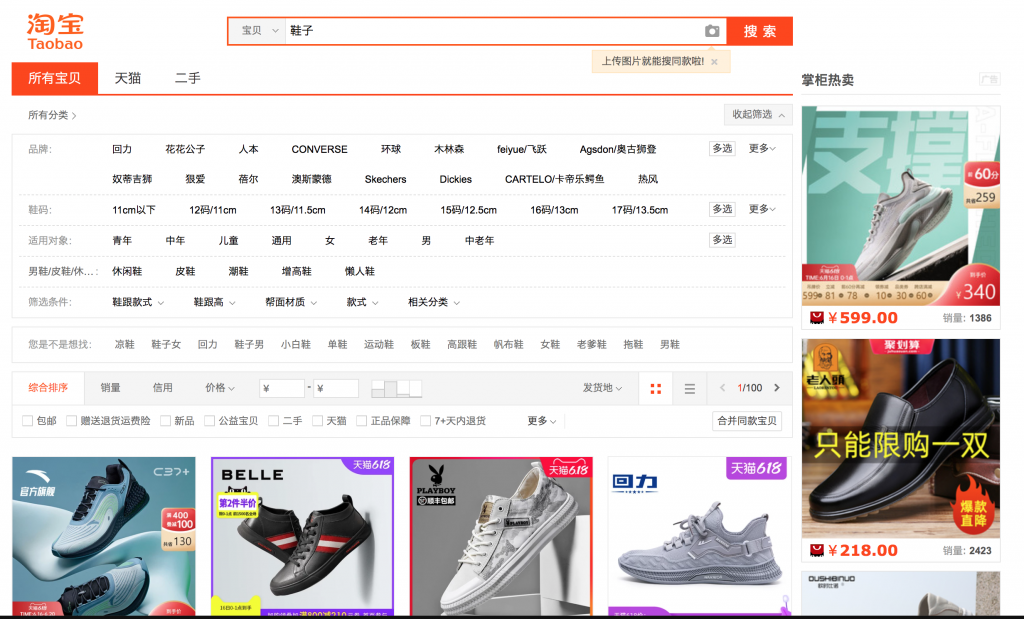
Task: Switch to the 天猫 tab
Action: click(128, 78)
